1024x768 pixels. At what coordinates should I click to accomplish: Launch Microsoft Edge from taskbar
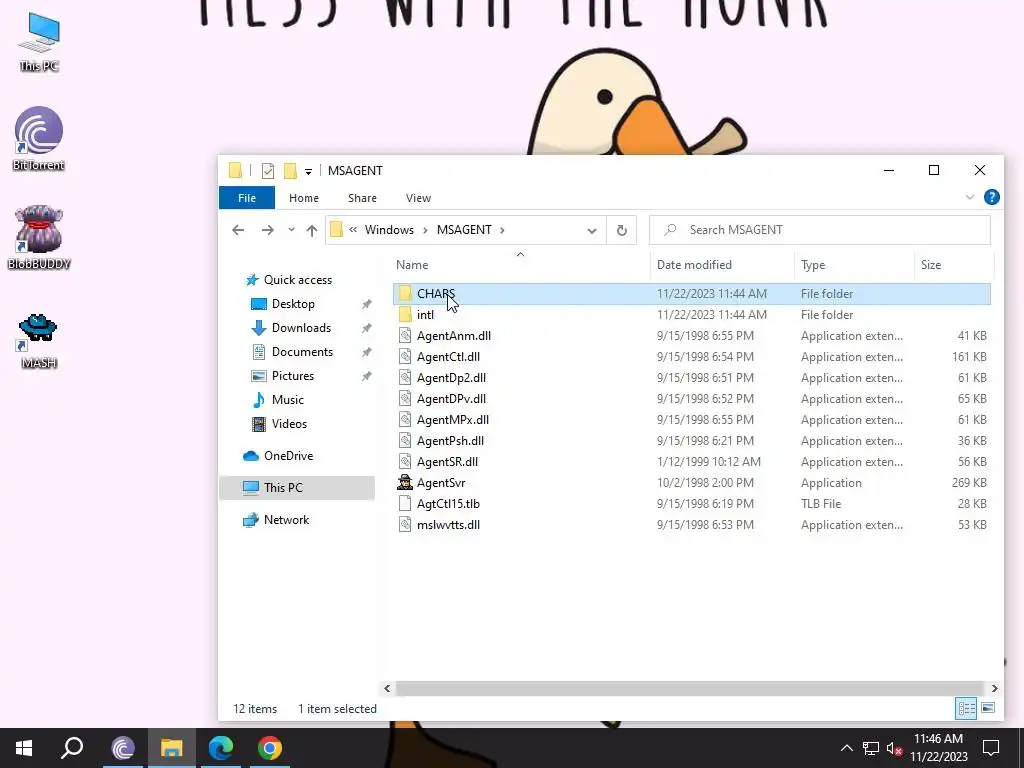(221, 748)
